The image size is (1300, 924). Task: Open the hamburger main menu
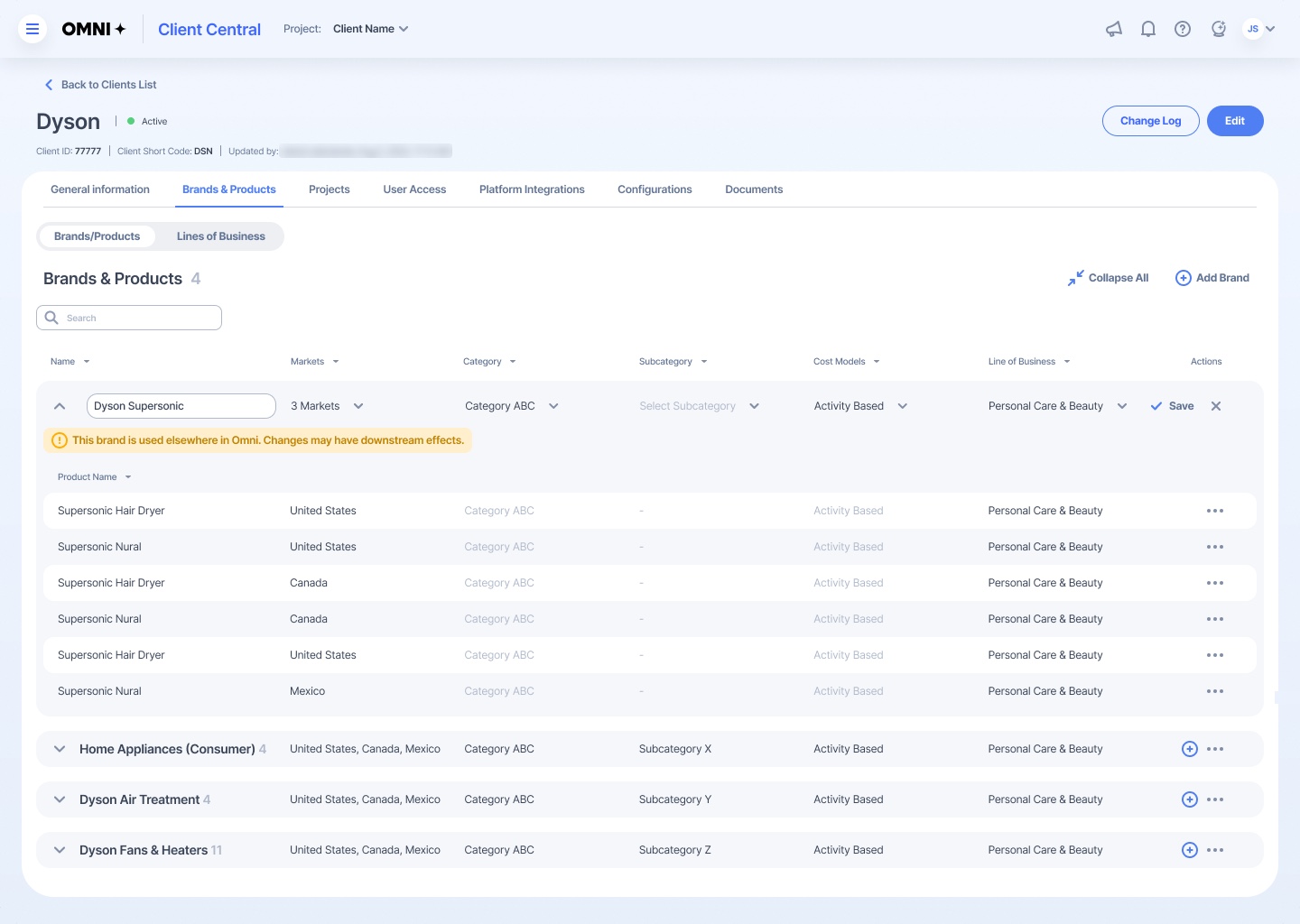tap(32, 29)
